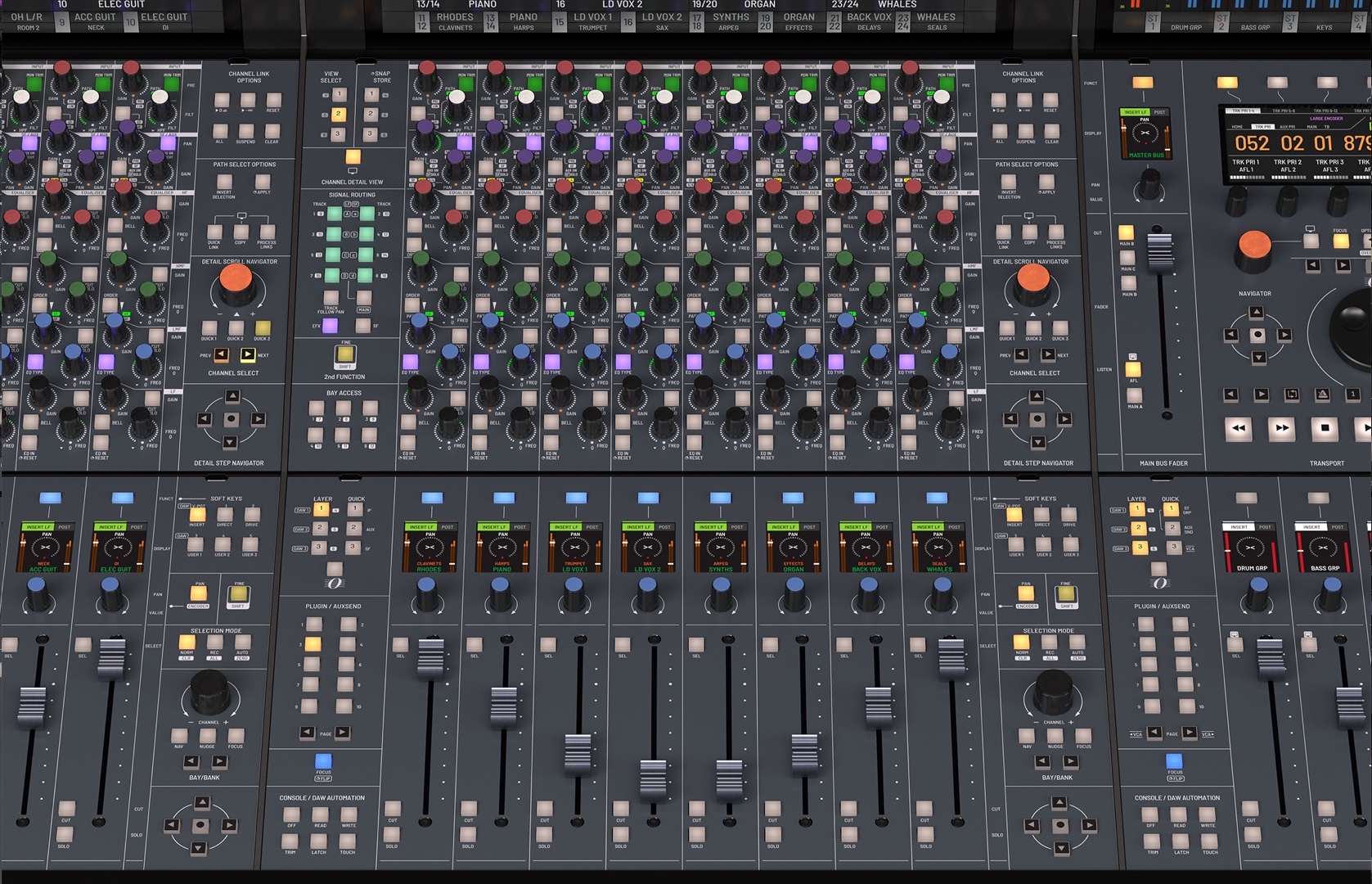
Task: Cut the ELEC GUIT channel
Action: (x=65, y=809)
